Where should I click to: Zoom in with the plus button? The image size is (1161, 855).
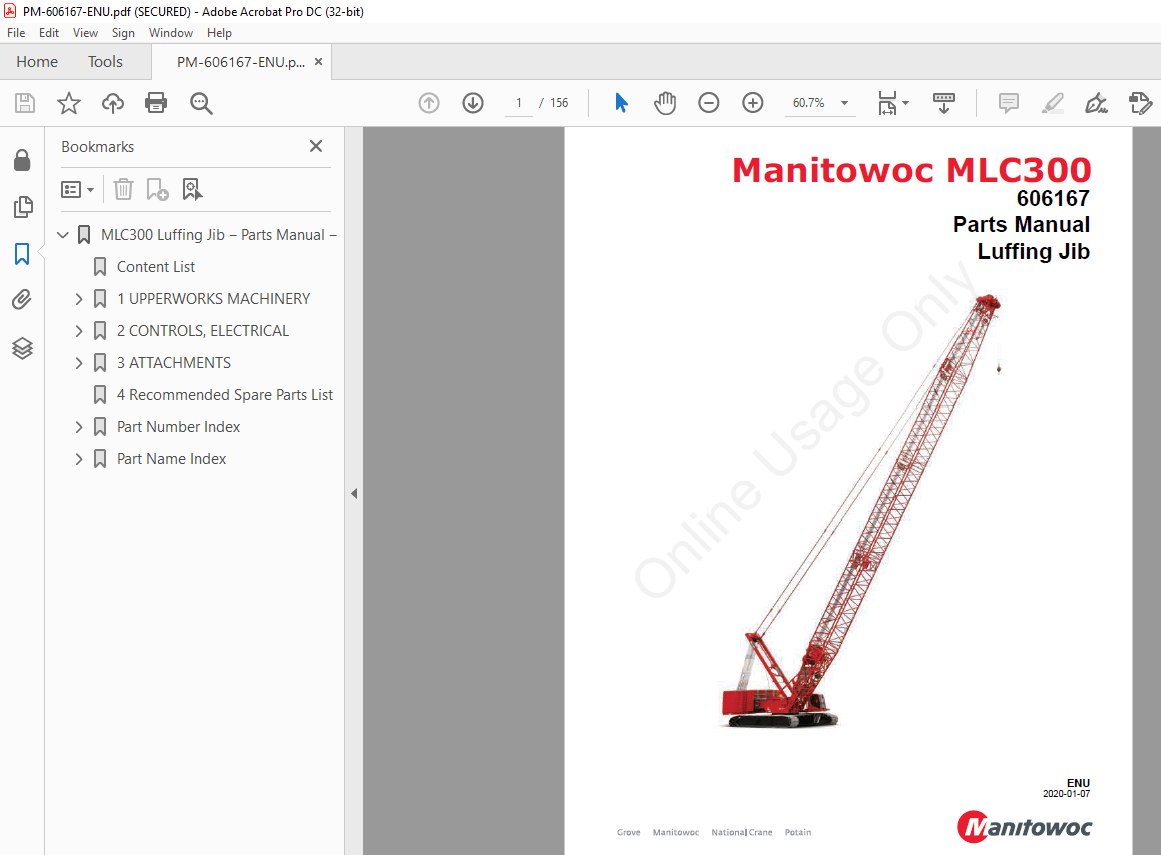coord(753,103)
